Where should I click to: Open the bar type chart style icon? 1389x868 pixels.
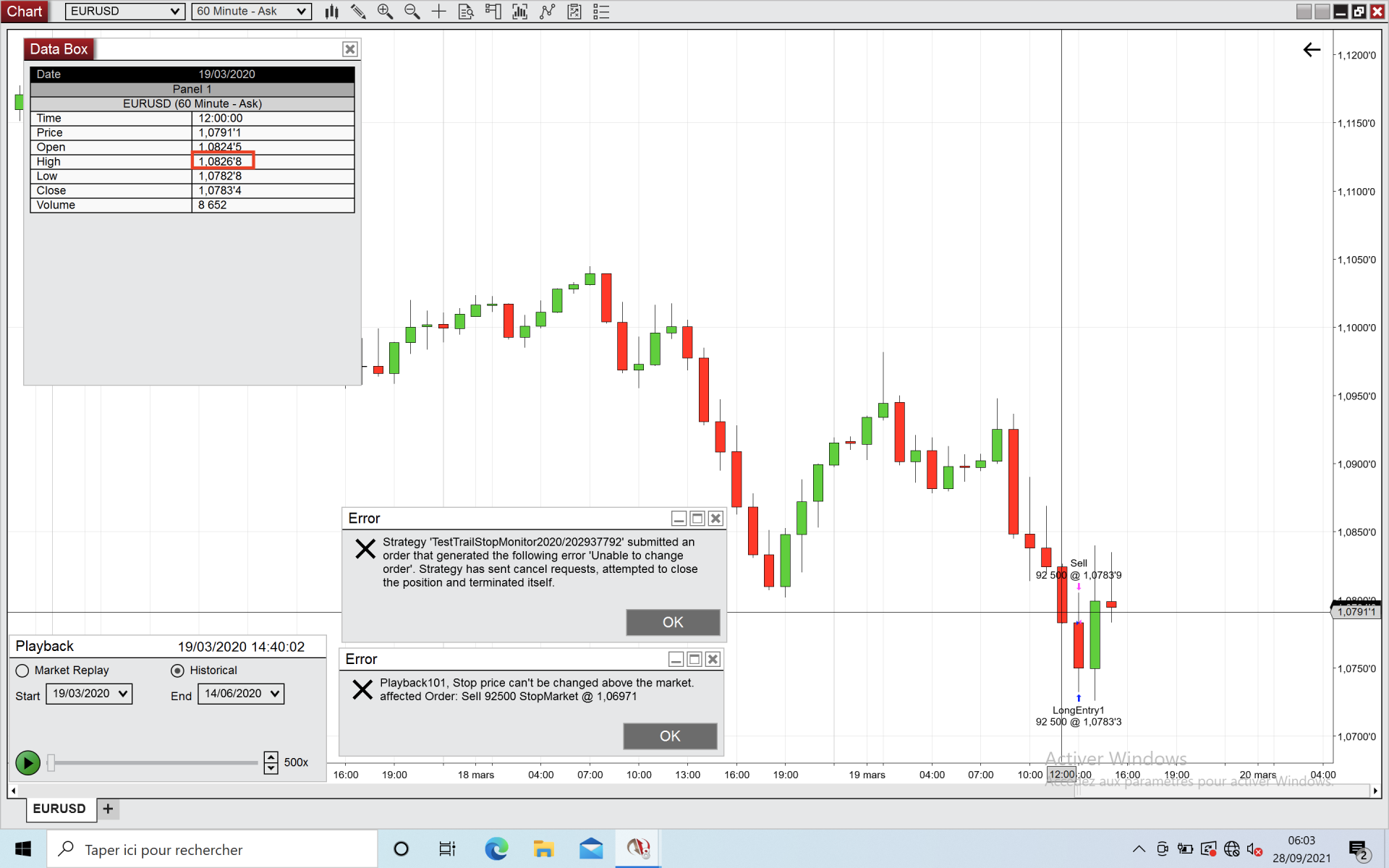pos(332,12)
